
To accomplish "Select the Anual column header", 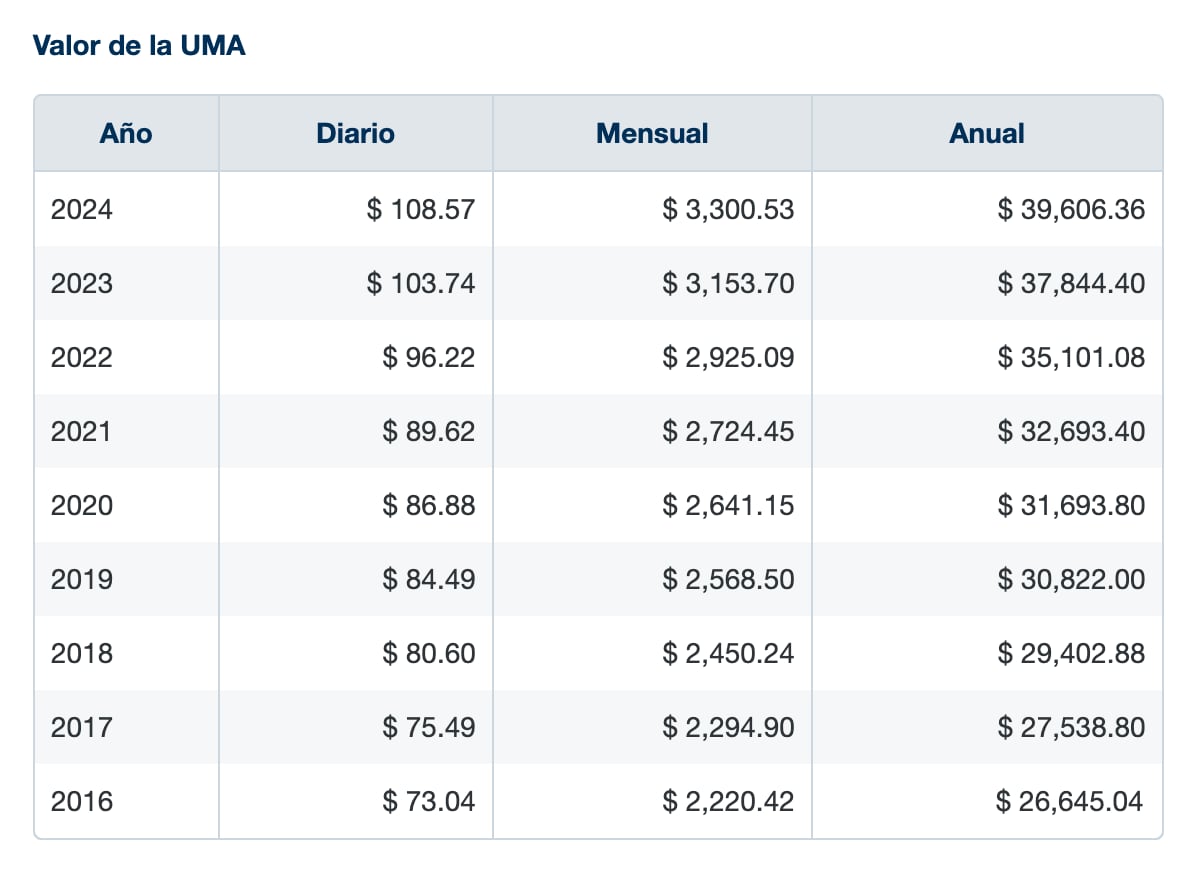I will tap(987, 134).
